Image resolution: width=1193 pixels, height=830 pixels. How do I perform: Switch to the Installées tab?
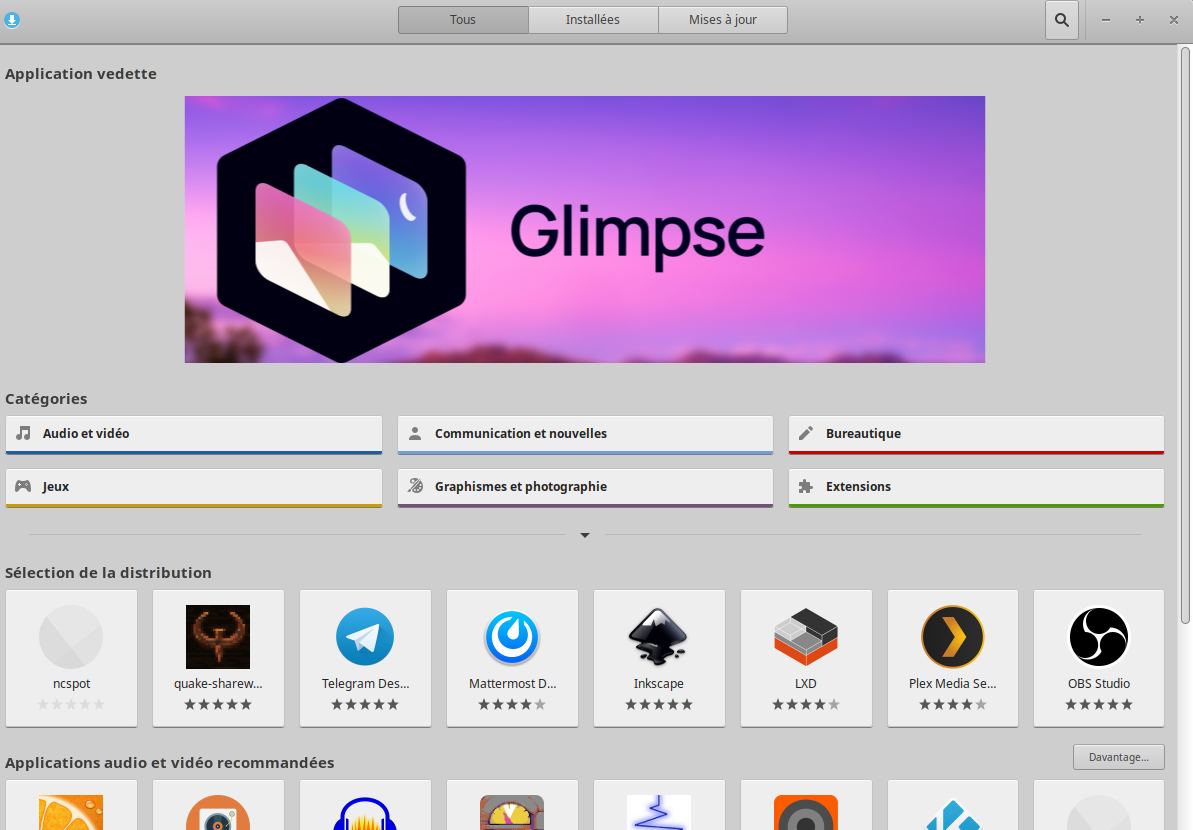pos(593,20)
